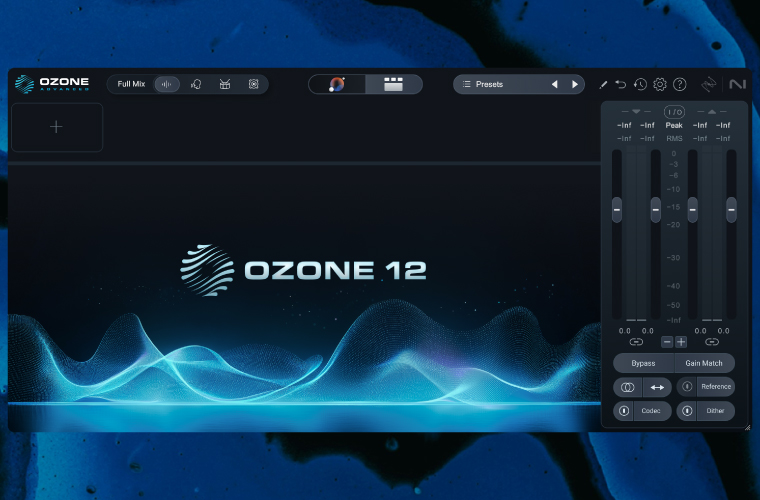Go to previous preset with left arrow
Screen dimensions: 760x500
[554, 84]
